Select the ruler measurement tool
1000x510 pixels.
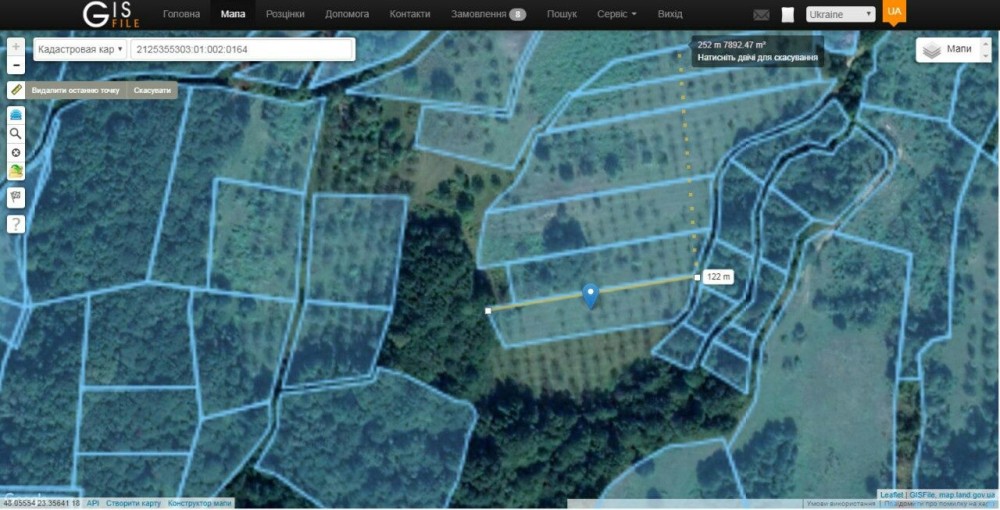coord(16,90)
